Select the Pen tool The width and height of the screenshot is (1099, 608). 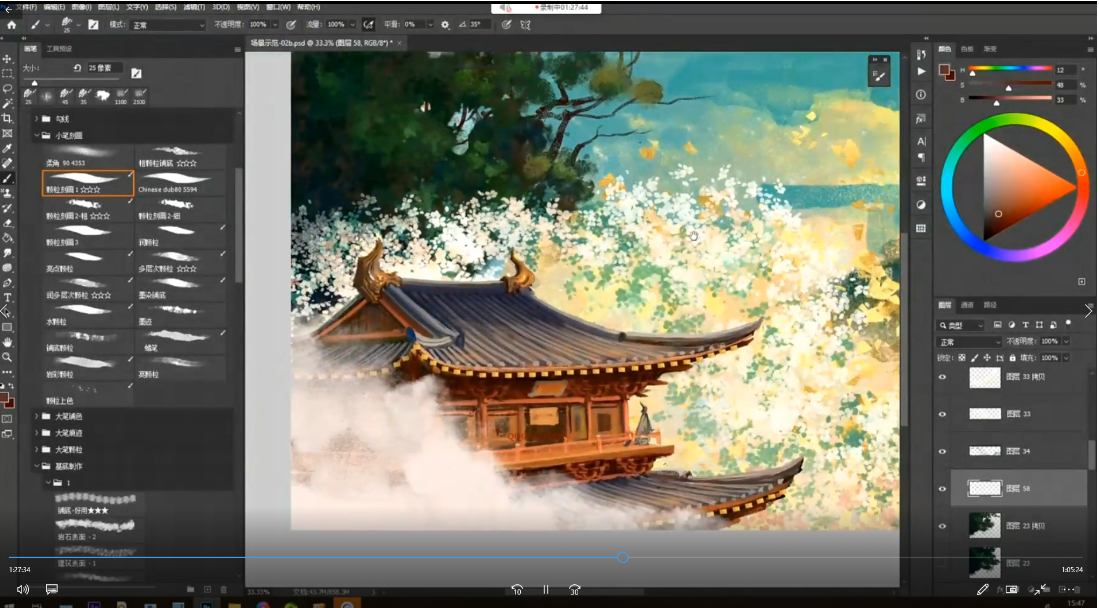pos(7,283)
